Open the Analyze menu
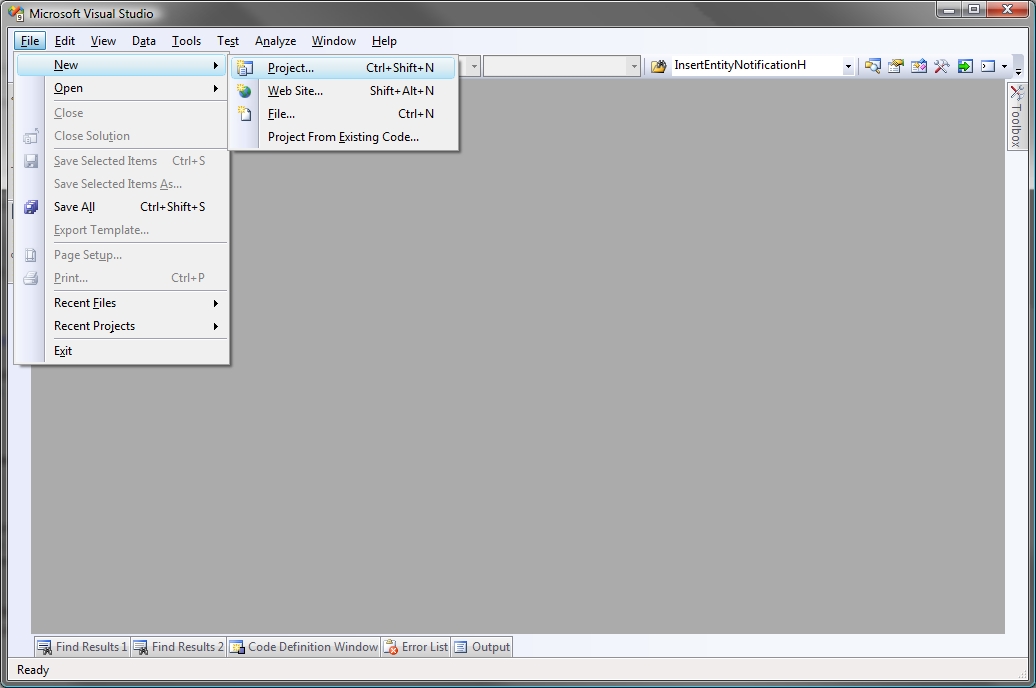The width and height of the screenshot is (1036, 688). [276, 41]
